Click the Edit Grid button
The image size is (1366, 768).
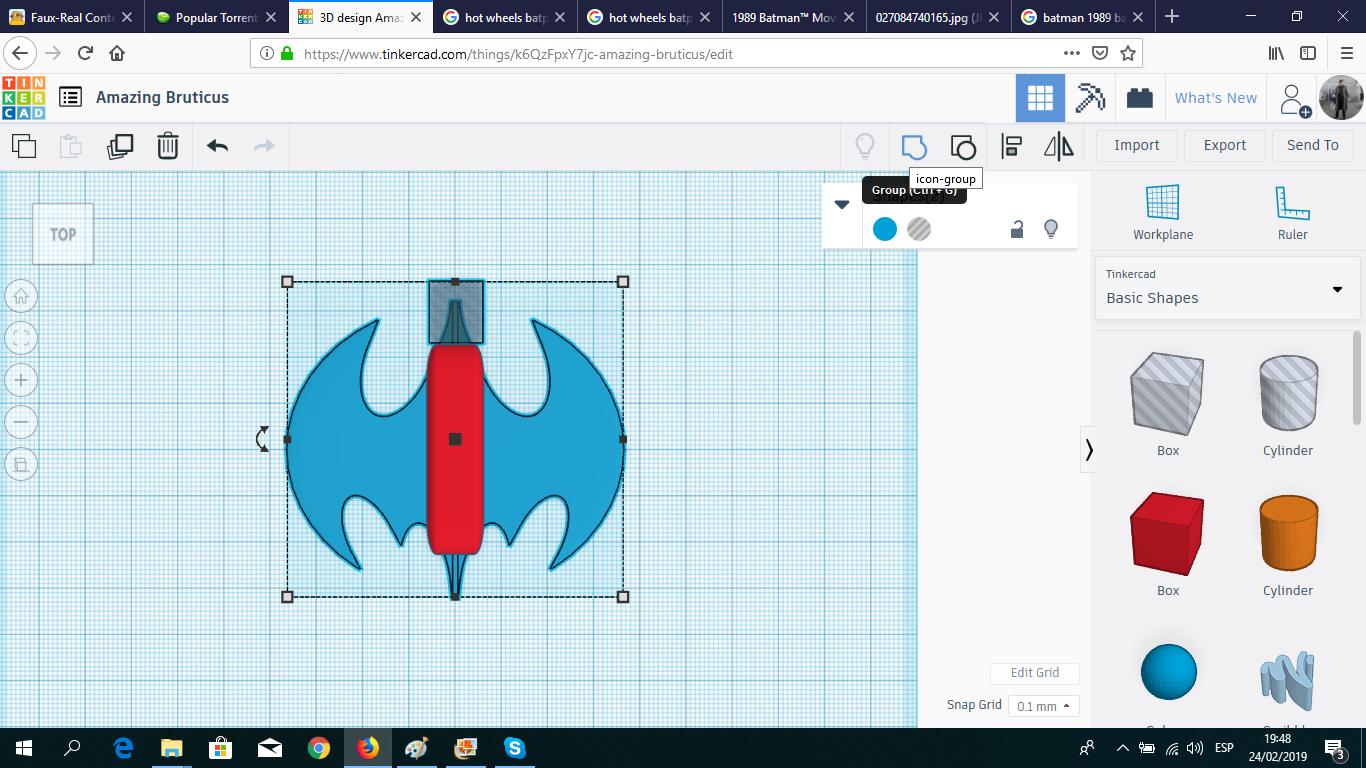pos(1034,673)
